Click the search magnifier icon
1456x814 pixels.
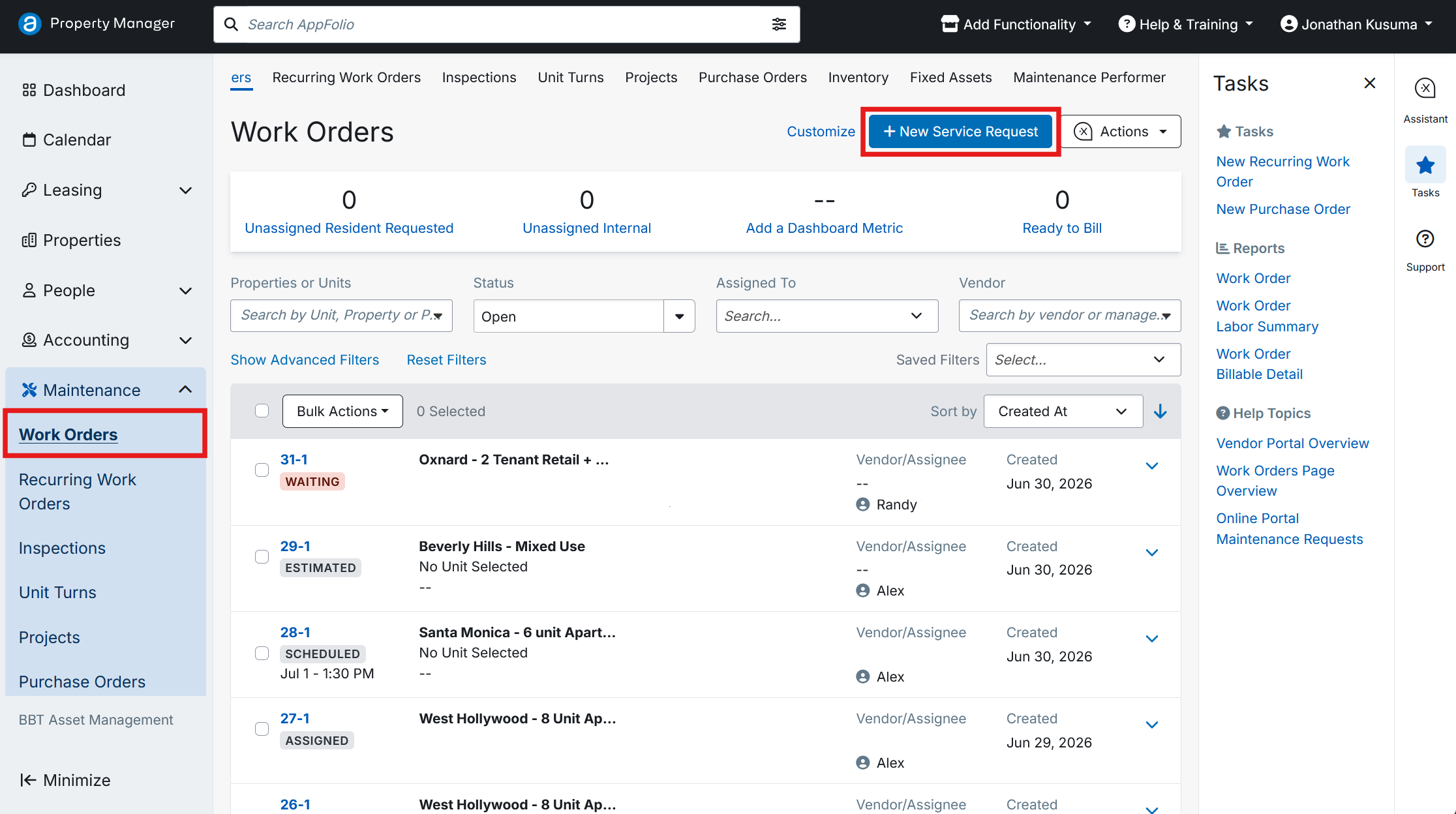coord(231,25)
